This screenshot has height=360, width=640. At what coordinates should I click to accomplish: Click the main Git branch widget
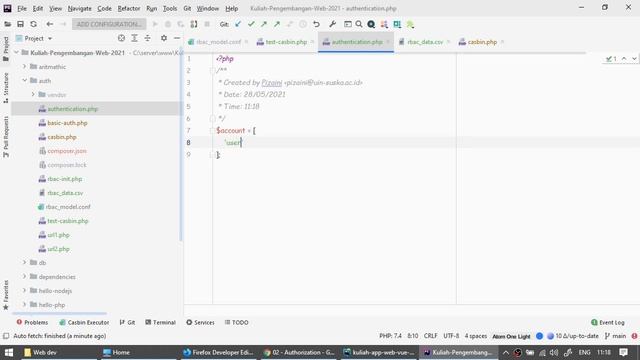click(x=616, y=336)
